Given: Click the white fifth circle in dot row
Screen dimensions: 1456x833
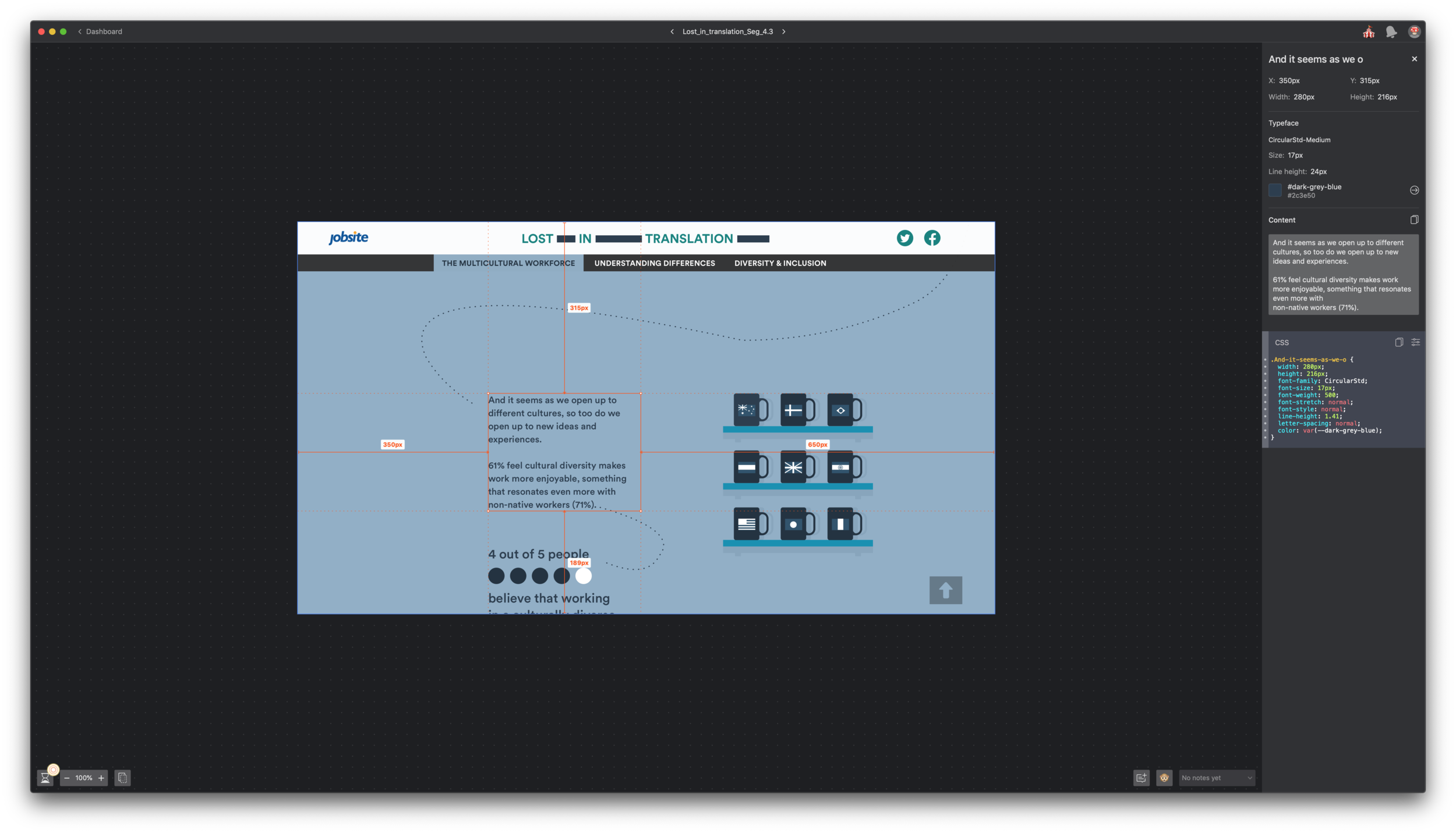Looking at the screenshot, I should pyautogui.click(x=583, y=576).
